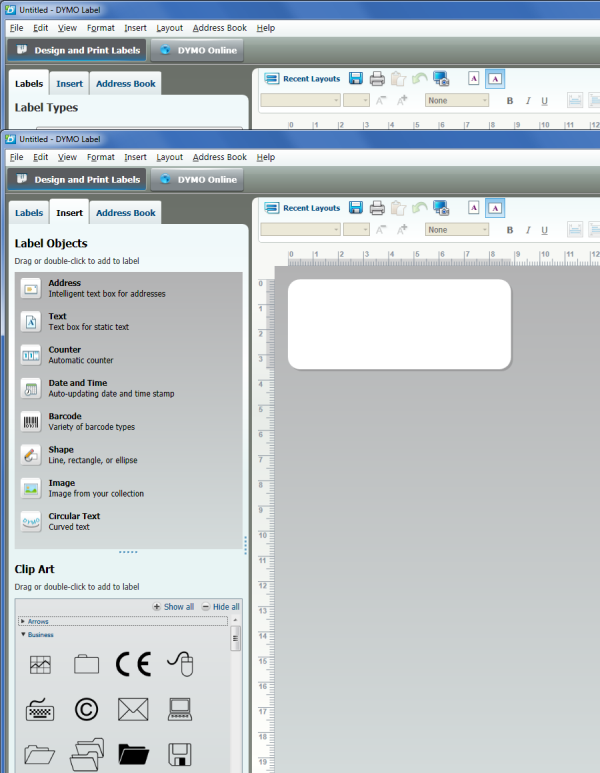Open font size dropdown in front window

coord(356,230)
